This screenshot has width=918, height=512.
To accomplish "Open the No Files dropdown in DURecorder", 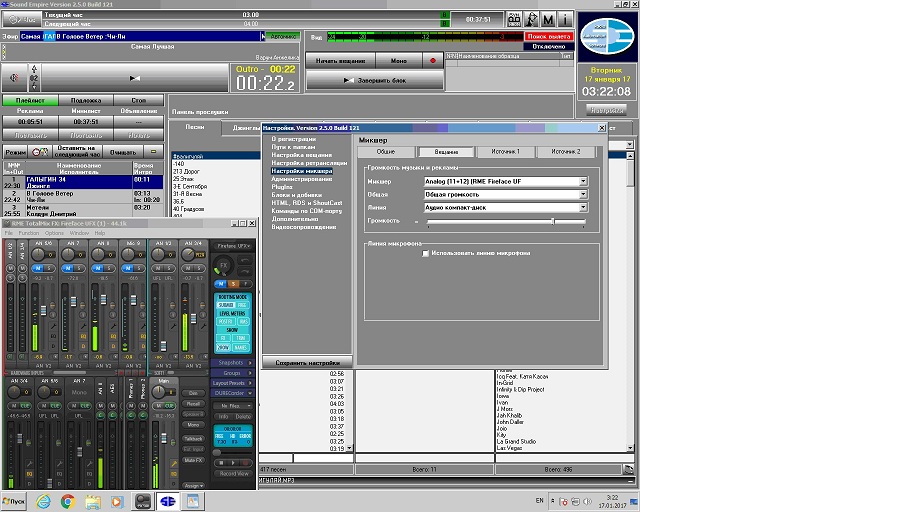I will (x=233, y=406).
